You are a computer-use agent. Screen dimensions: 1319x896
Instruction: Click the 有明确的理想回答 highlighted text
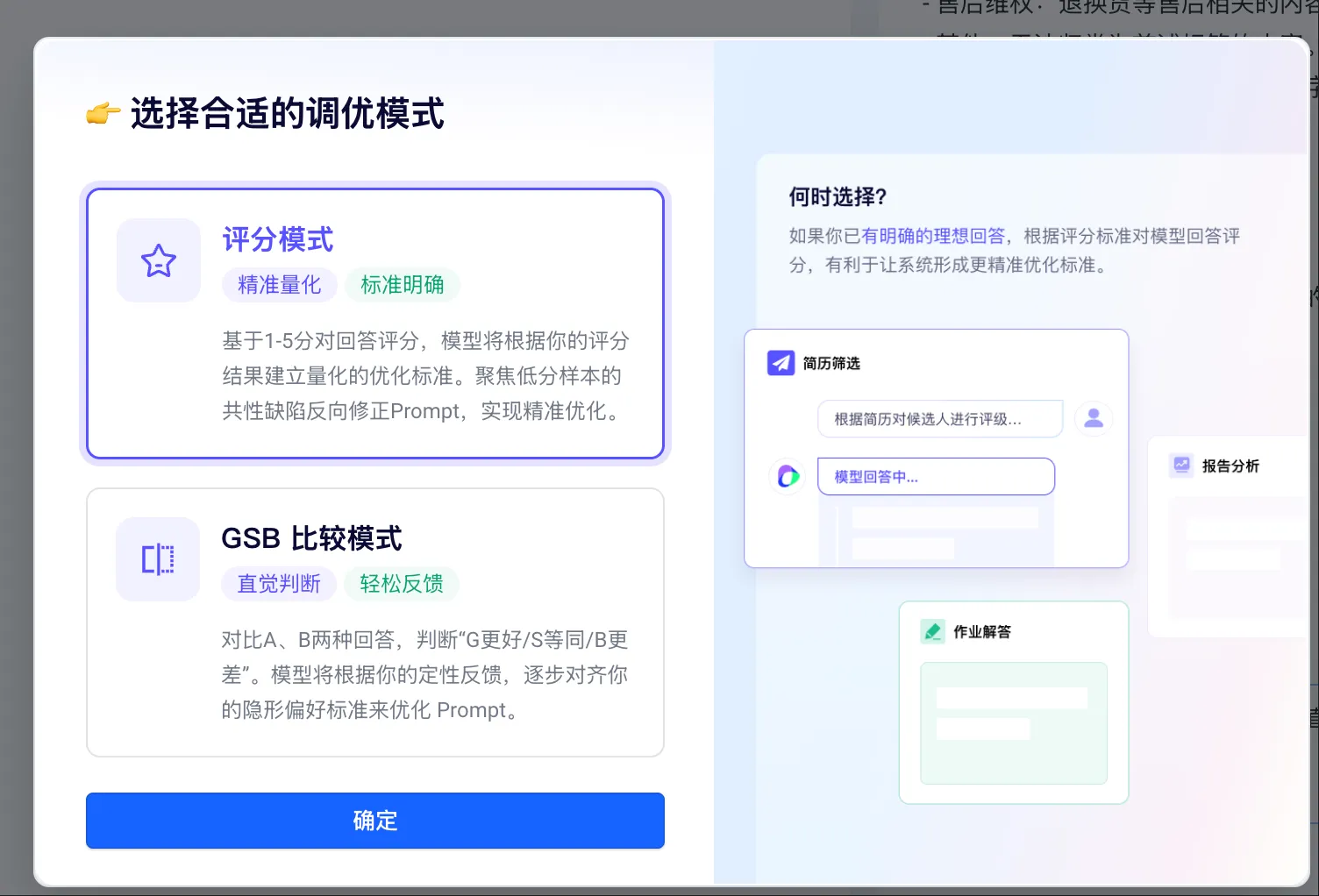933,236
